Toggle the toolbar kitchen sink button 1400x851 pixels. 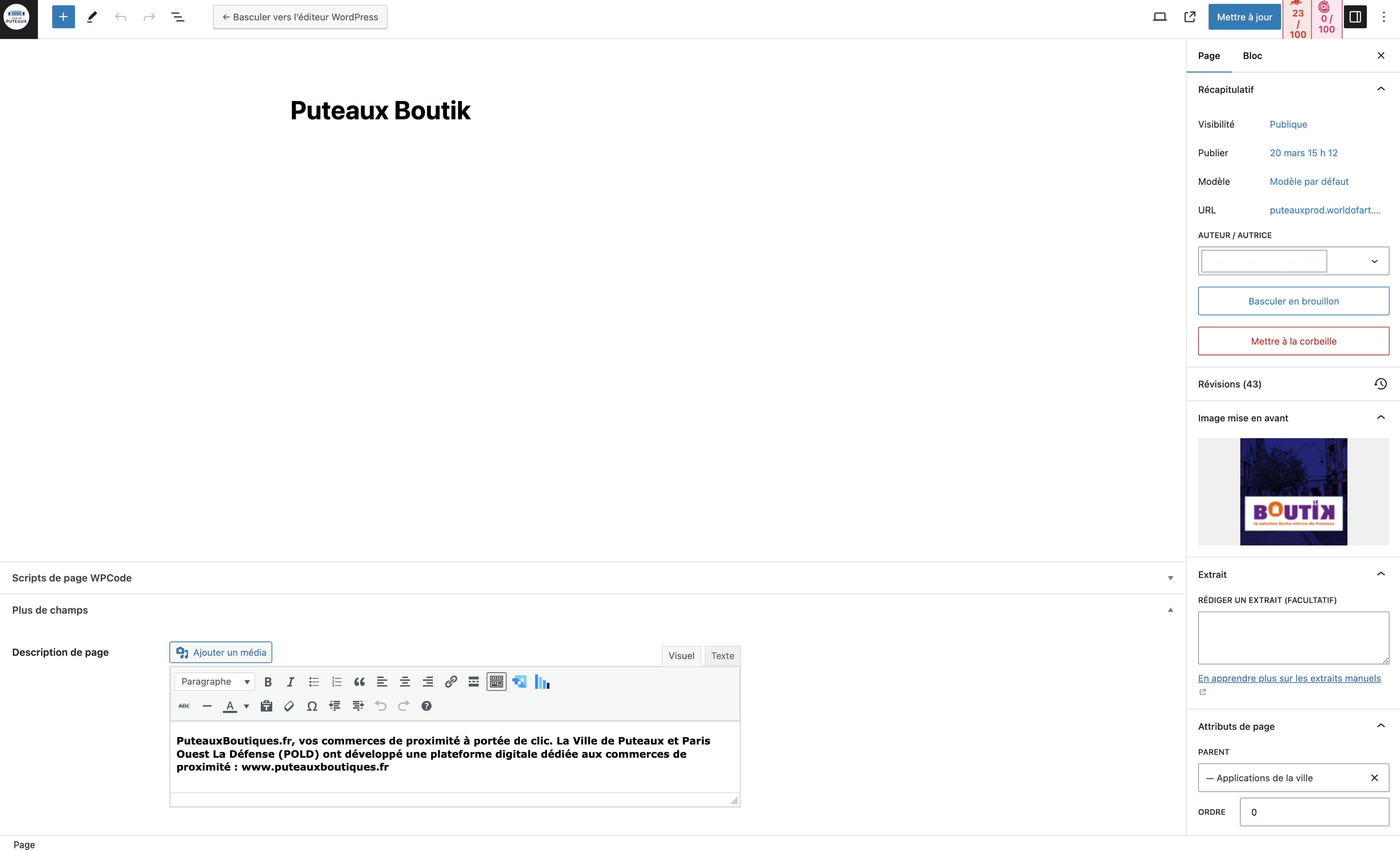click(x=496, y=681)
